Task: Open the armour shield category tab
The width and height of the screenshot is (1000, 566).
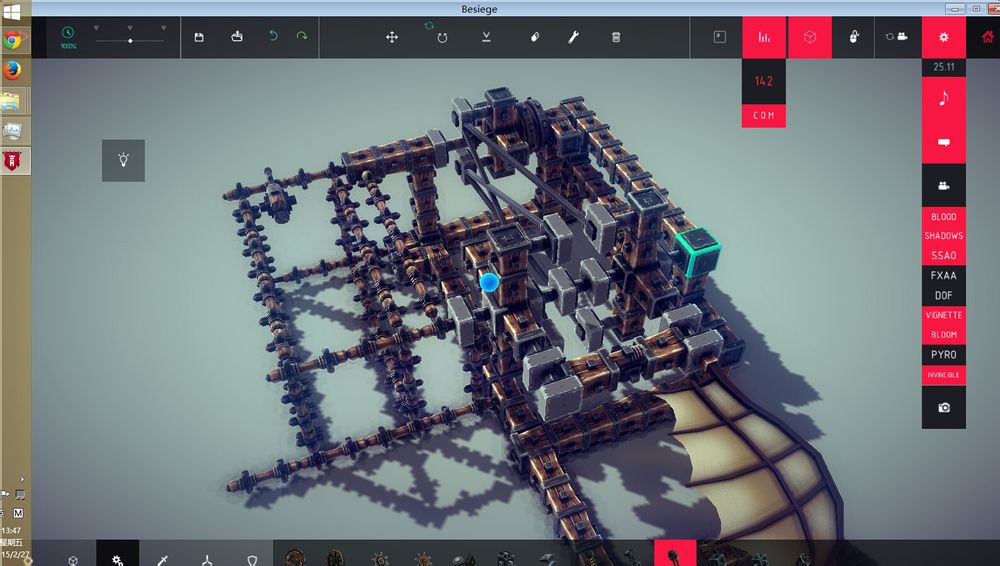Action: [x=252, y=558]
